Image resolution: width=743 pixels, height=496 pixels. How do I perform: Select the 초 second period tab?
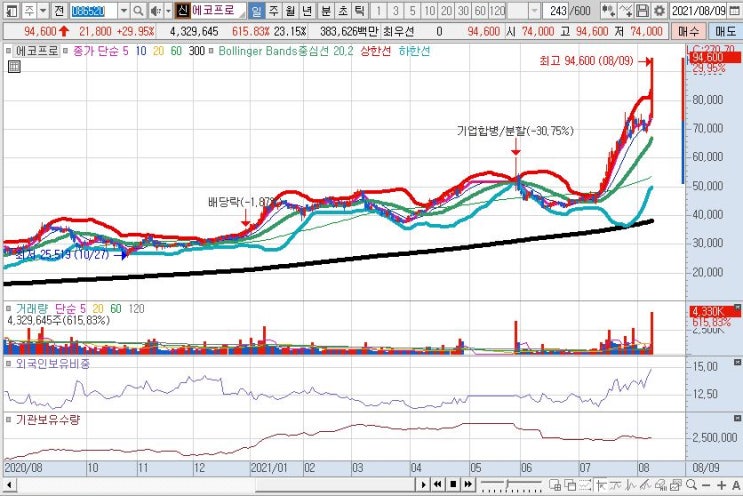click(343, 10)
